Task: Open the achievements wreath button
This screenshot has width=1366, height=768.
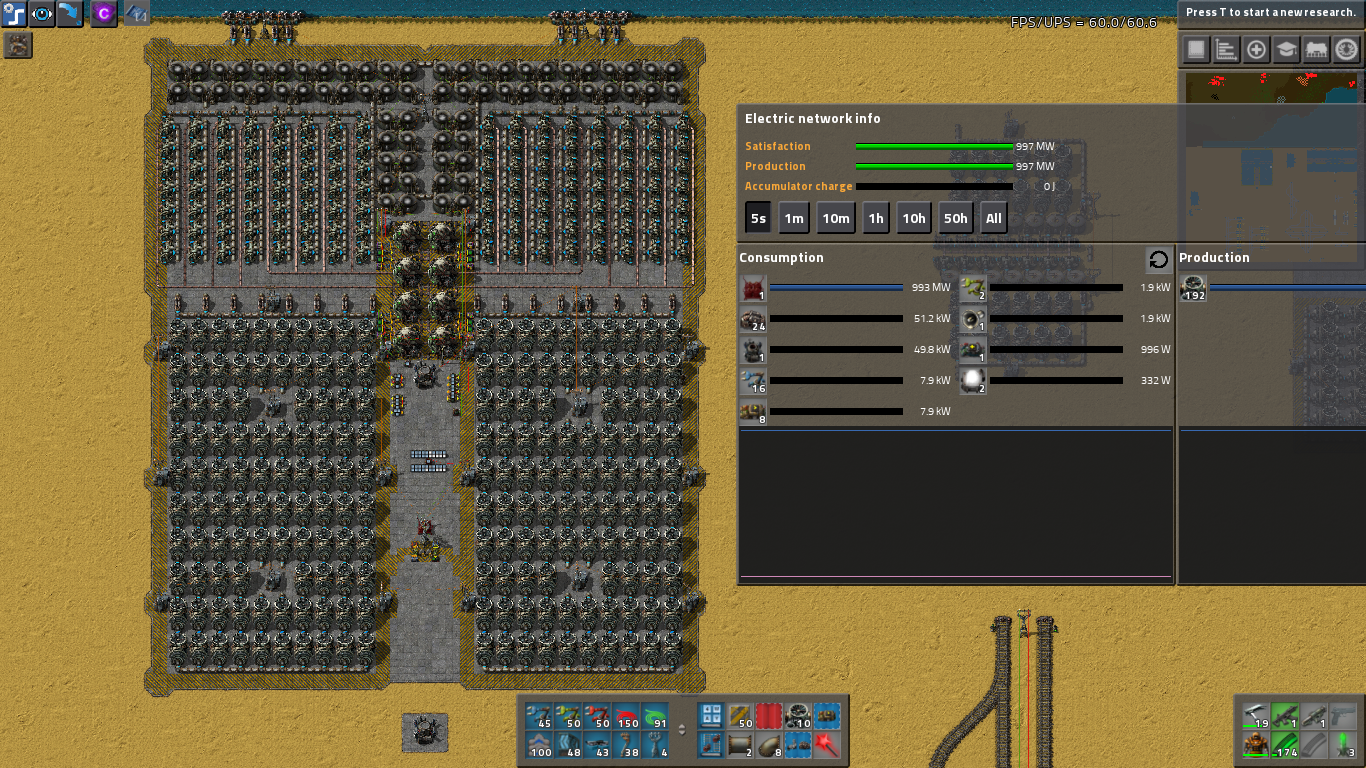Action: pyautogui.click(x=1346, y=50)
